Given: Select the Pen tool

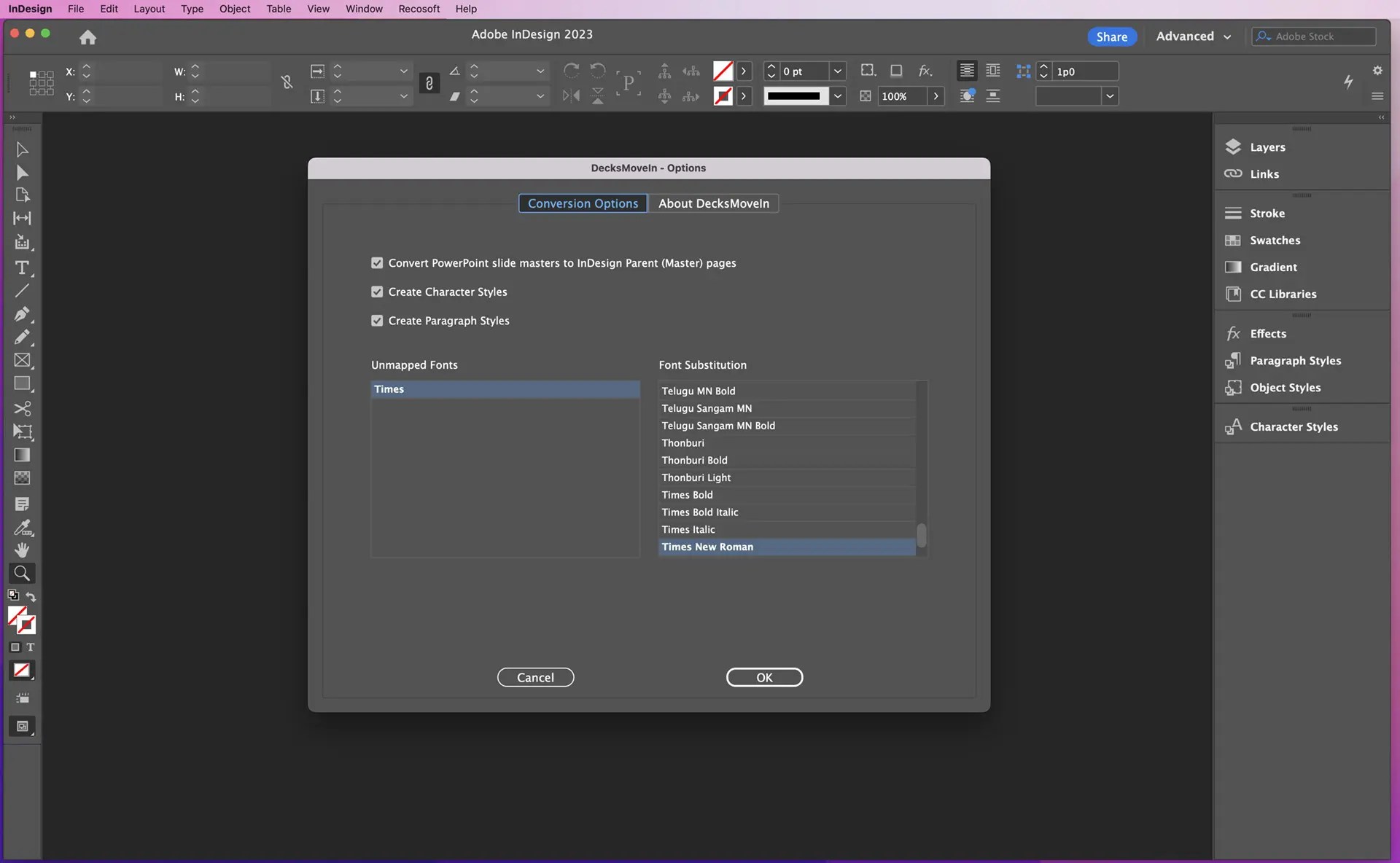Looking at the screenshot, I should click(22, 314).
